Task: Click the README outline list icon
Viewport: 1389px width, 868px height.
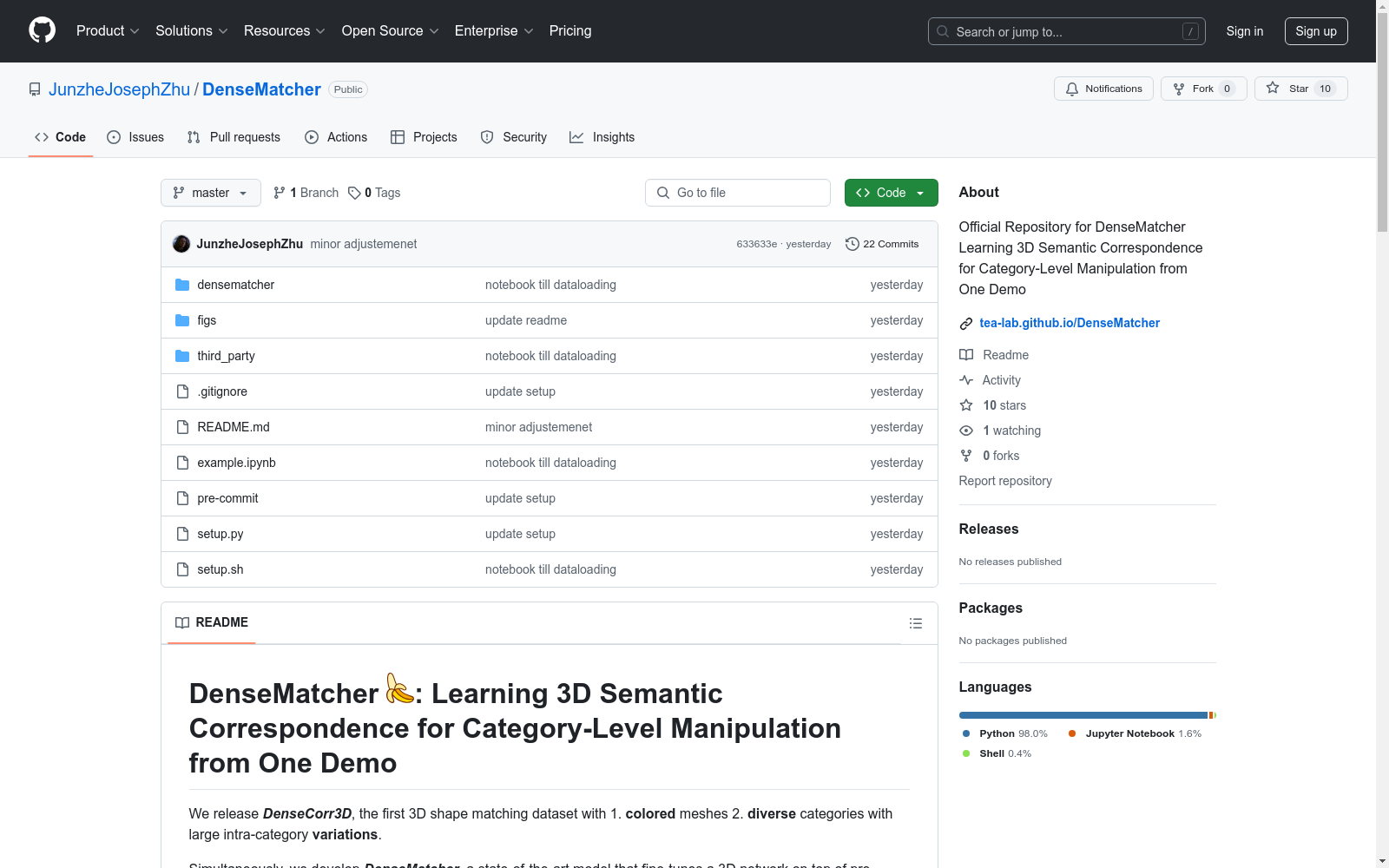Action: tap(915, 623)
